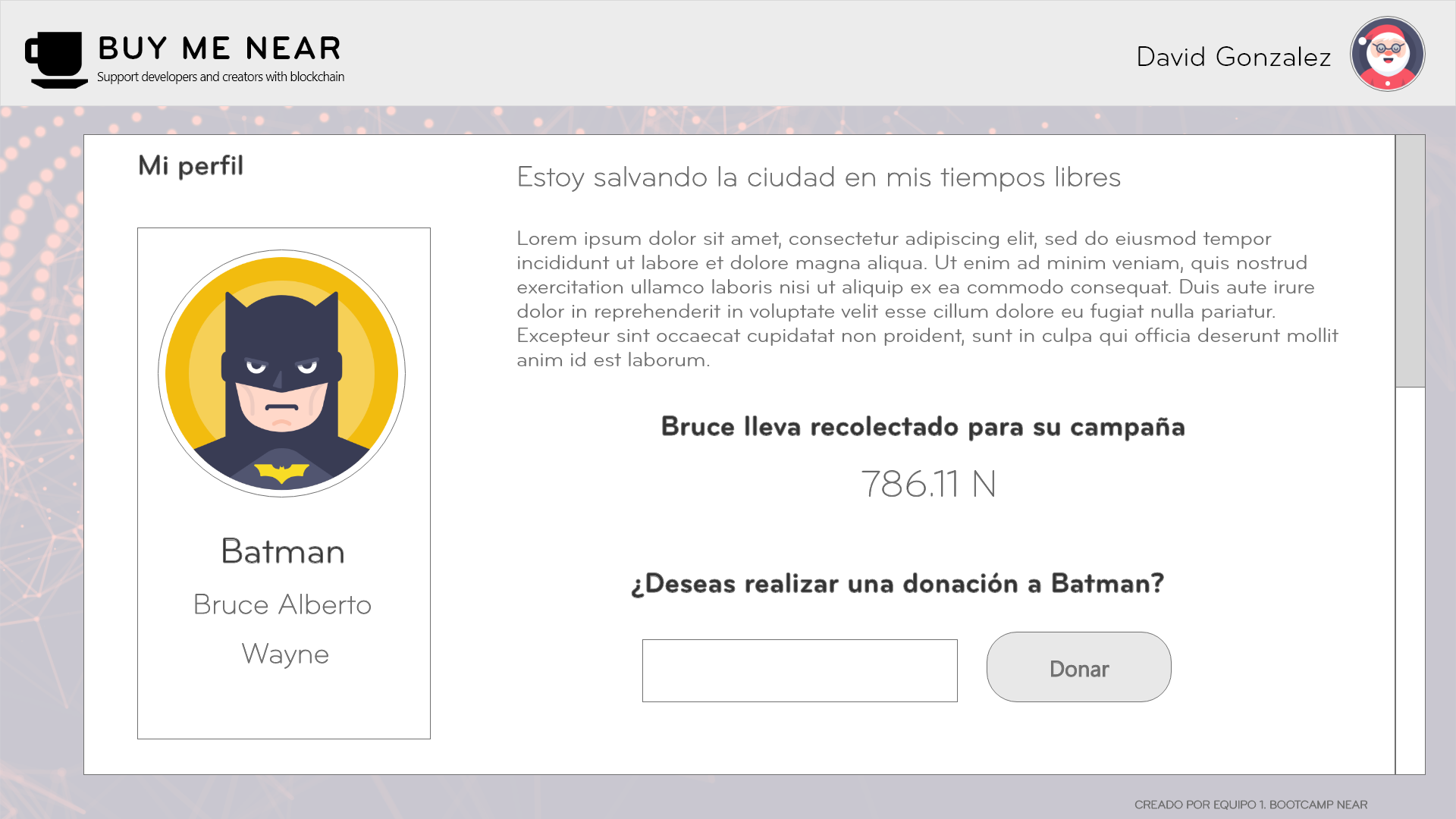Click the Batman name on profile card

click(283, 551)
